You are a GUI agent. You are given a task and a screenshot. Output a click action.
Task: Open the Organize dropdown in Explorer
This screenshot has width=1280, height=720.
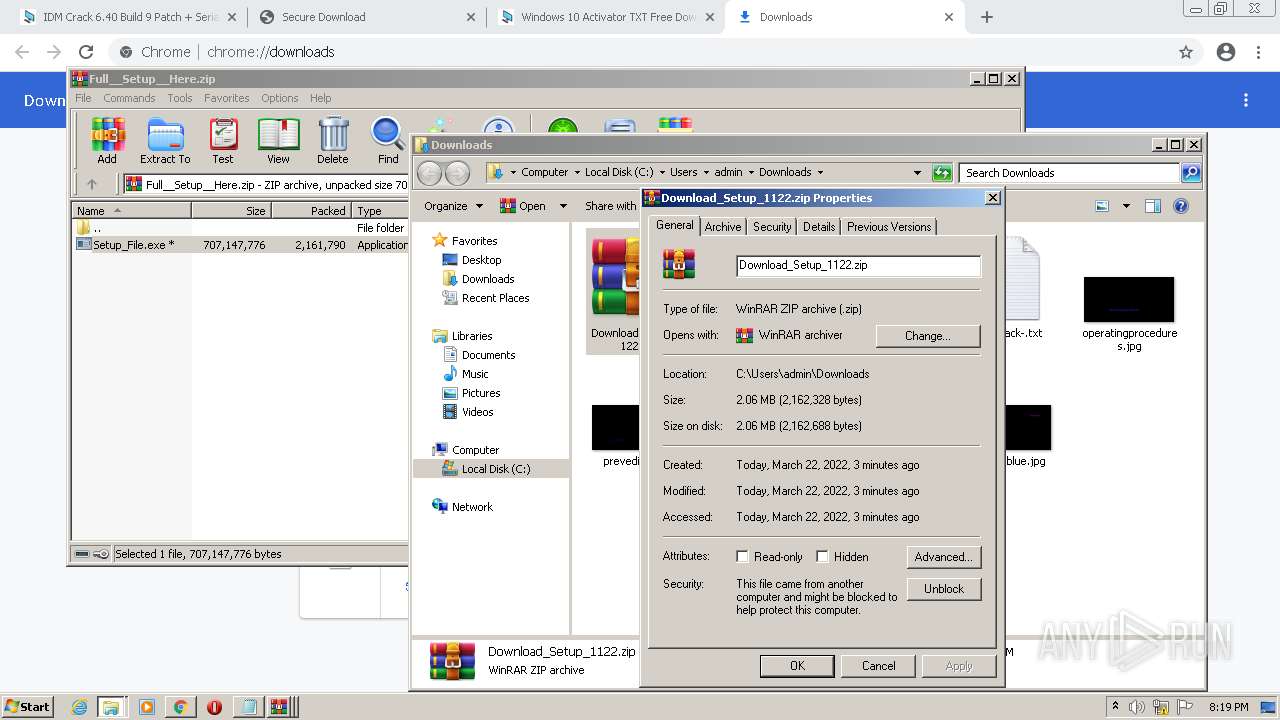click(x=453, y=206)
